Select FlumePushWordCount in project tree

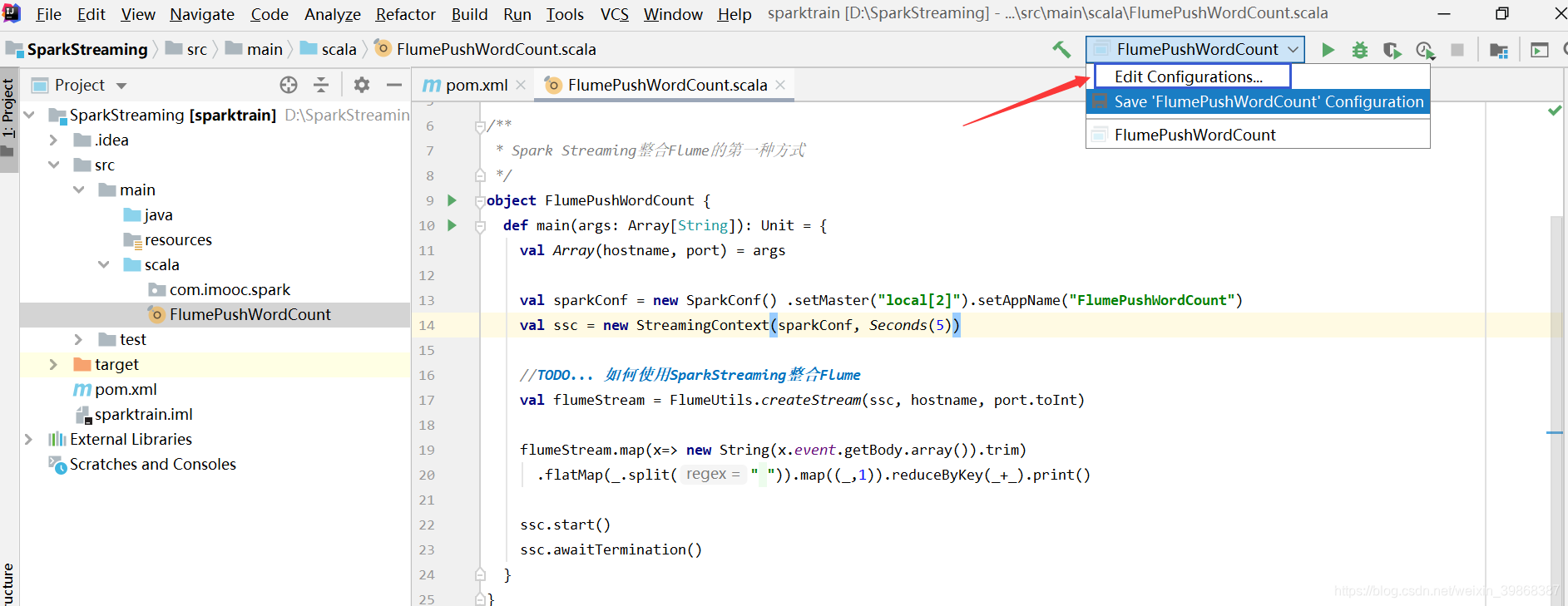point(250,314)
